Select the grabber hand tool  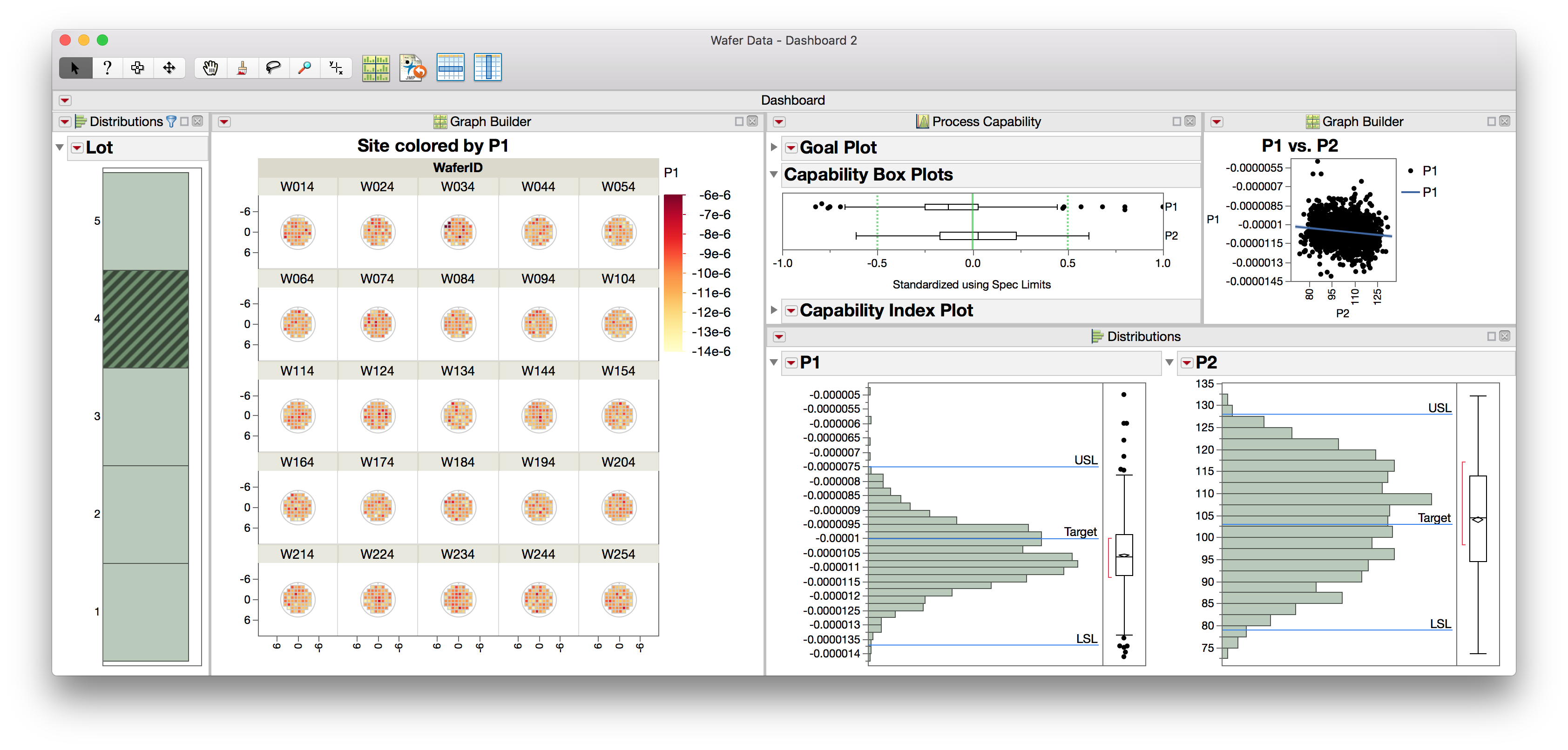pyautogui.click(x=210, y=67)
